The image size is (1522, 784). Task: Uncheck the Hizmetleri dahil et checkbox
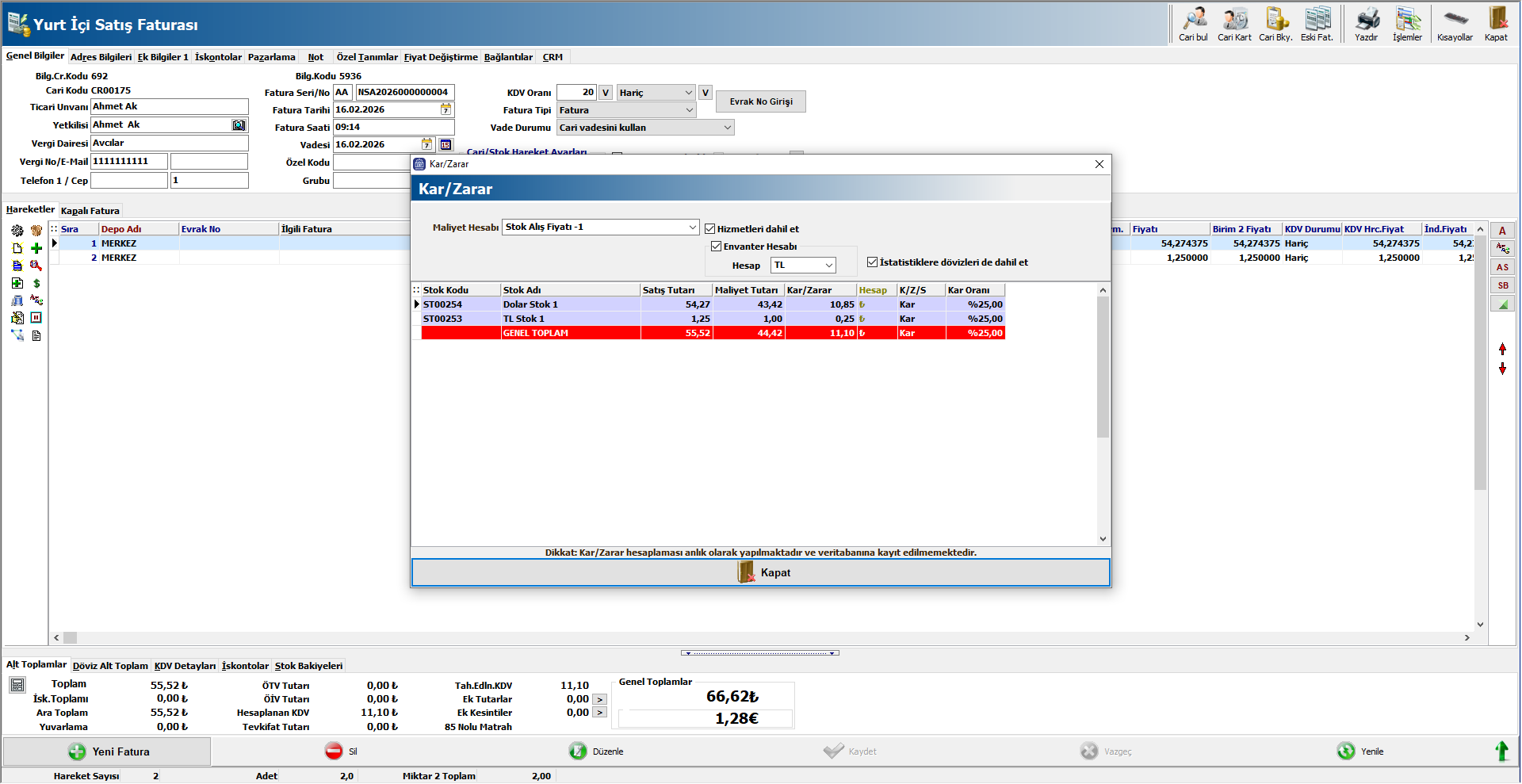click(x=710, y=229)
